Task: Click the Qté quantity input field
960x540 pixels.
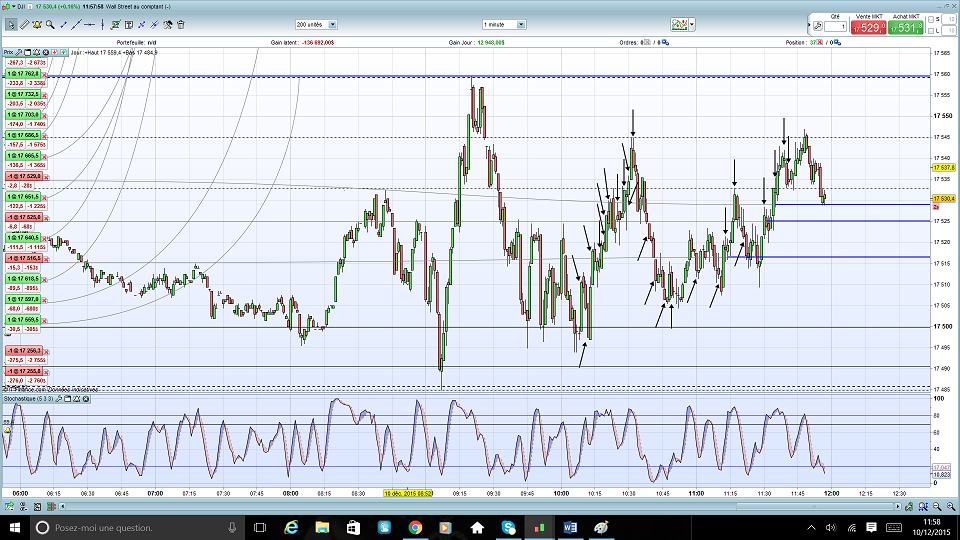Action: click(835, 26)
